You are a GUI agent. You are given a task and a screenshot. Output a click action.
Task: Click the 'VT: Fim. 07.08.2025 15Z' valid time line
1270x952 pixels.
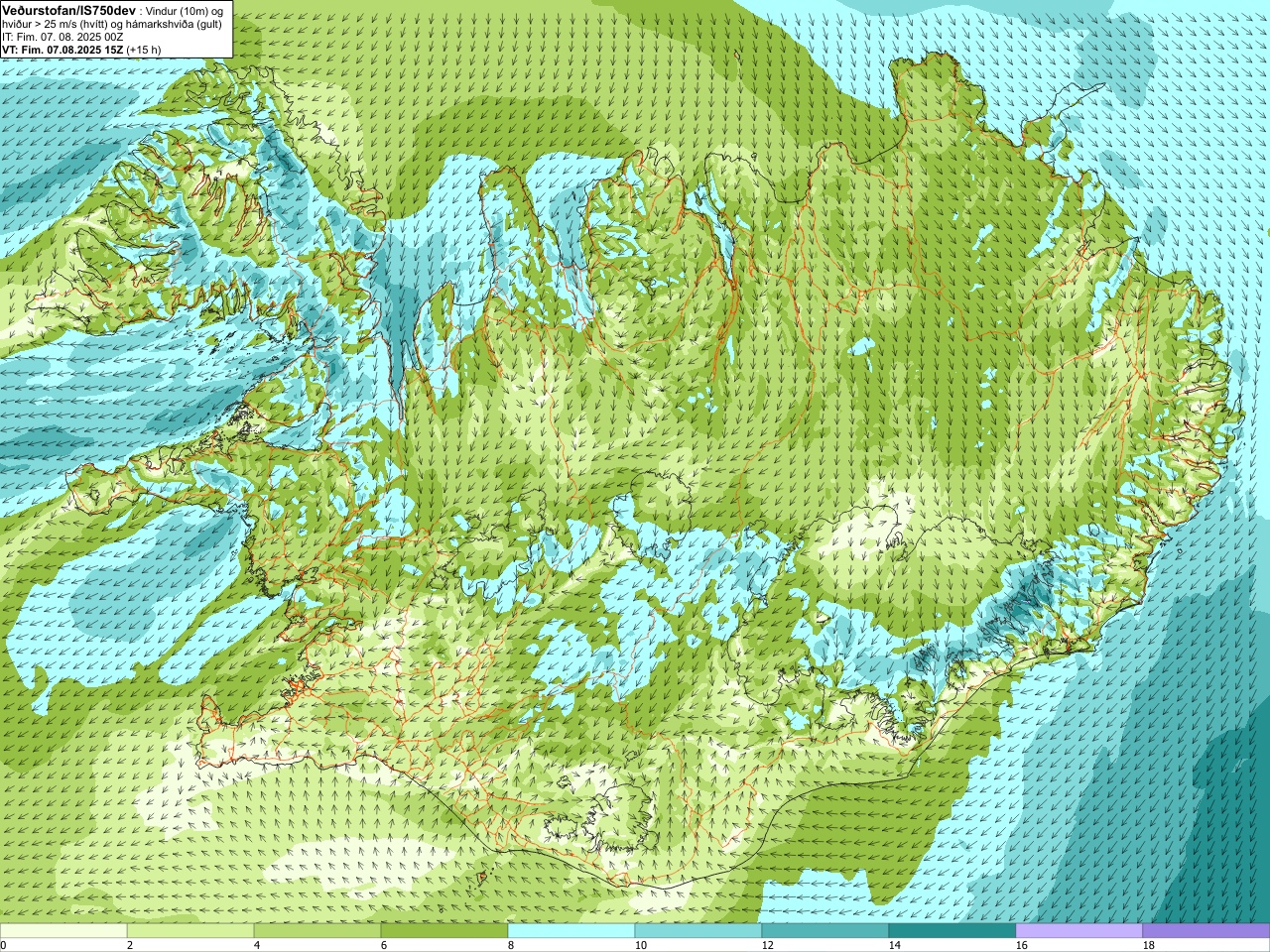(62, 49)
